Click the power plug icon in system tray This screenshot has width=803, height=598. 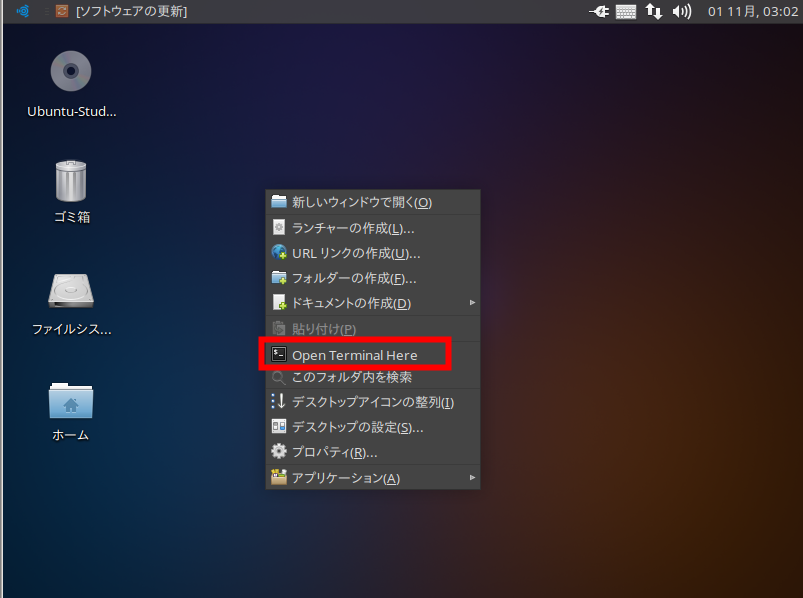pyautogui.click(x=599, y=11)
